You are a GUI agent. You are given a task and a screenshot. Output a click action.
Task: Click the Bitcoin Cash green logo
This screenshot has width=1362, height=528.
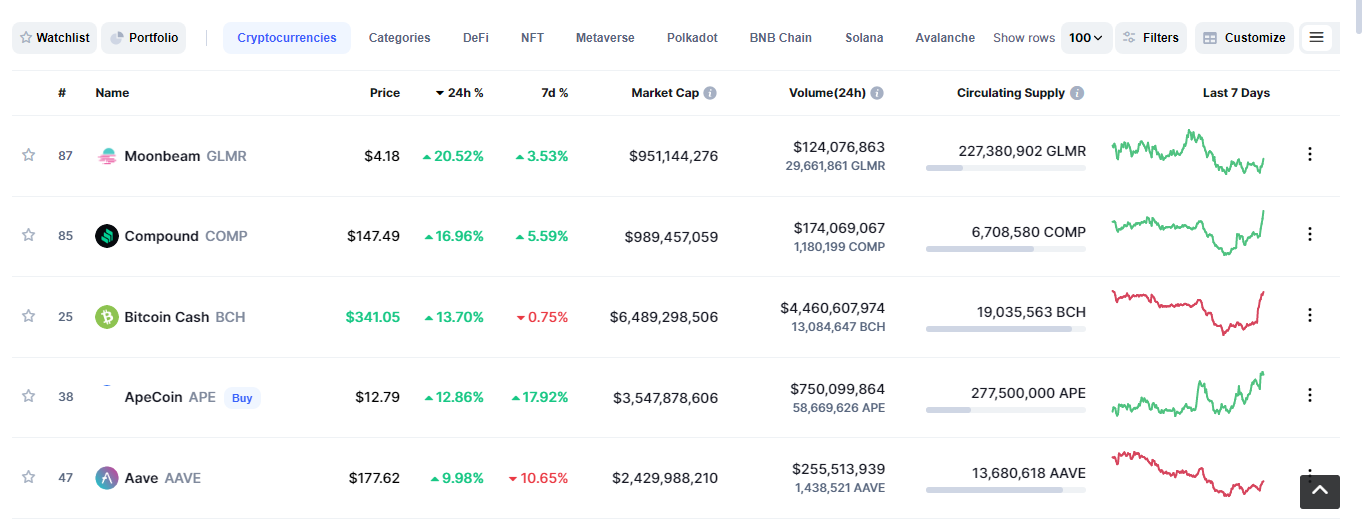click(x=107, y=317)
